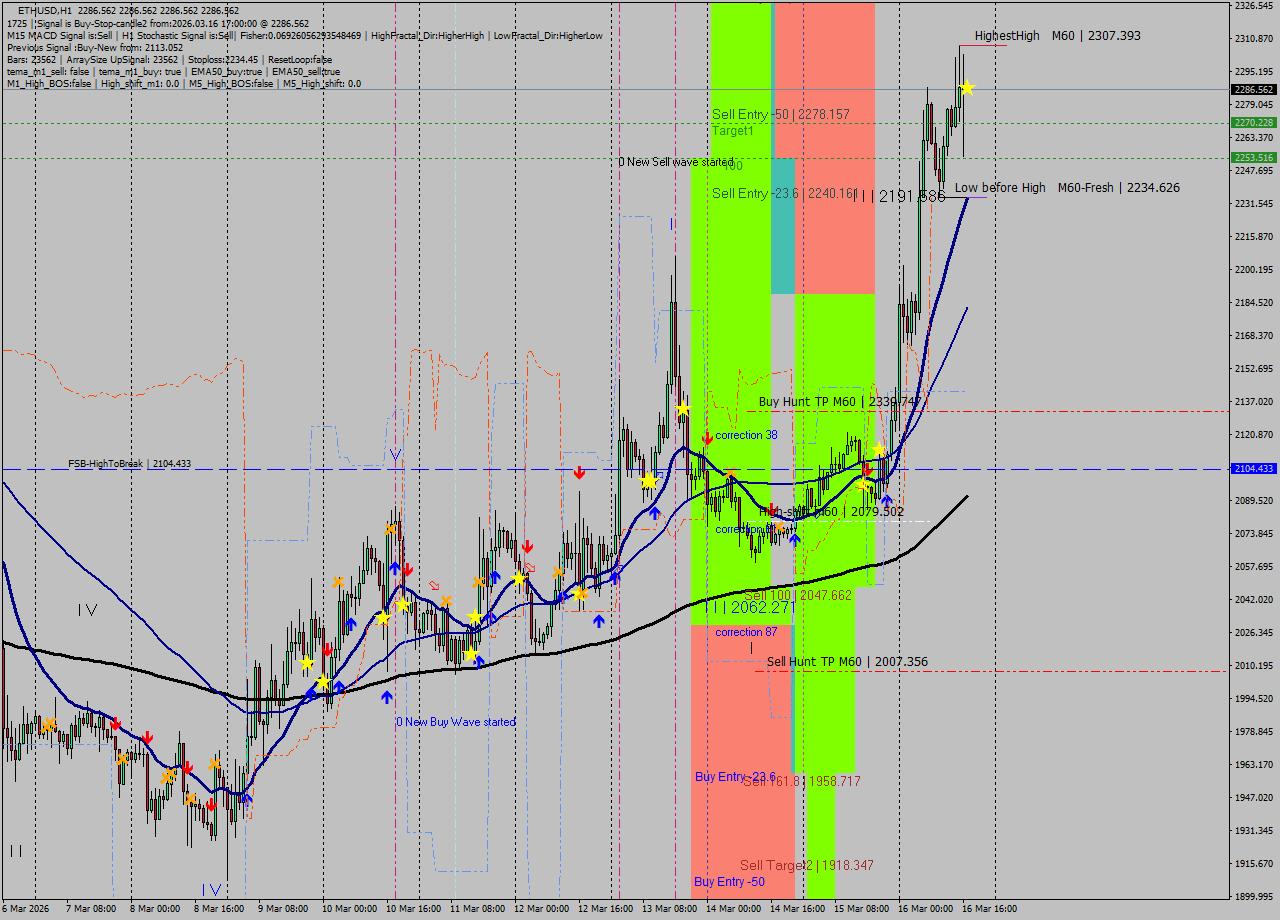This screenshot has height=920, width=1280.
Task: Select the Low before High M60-Fresh label
Action: (1066, 188)
